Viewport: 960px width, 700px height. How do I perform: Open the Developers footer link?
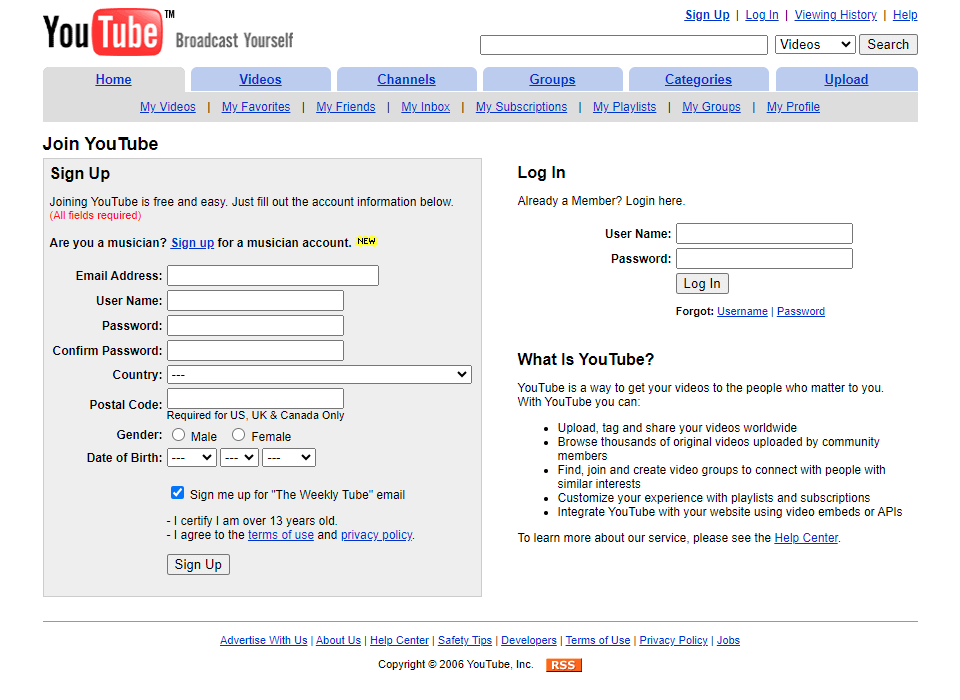(x=529, y=640)
